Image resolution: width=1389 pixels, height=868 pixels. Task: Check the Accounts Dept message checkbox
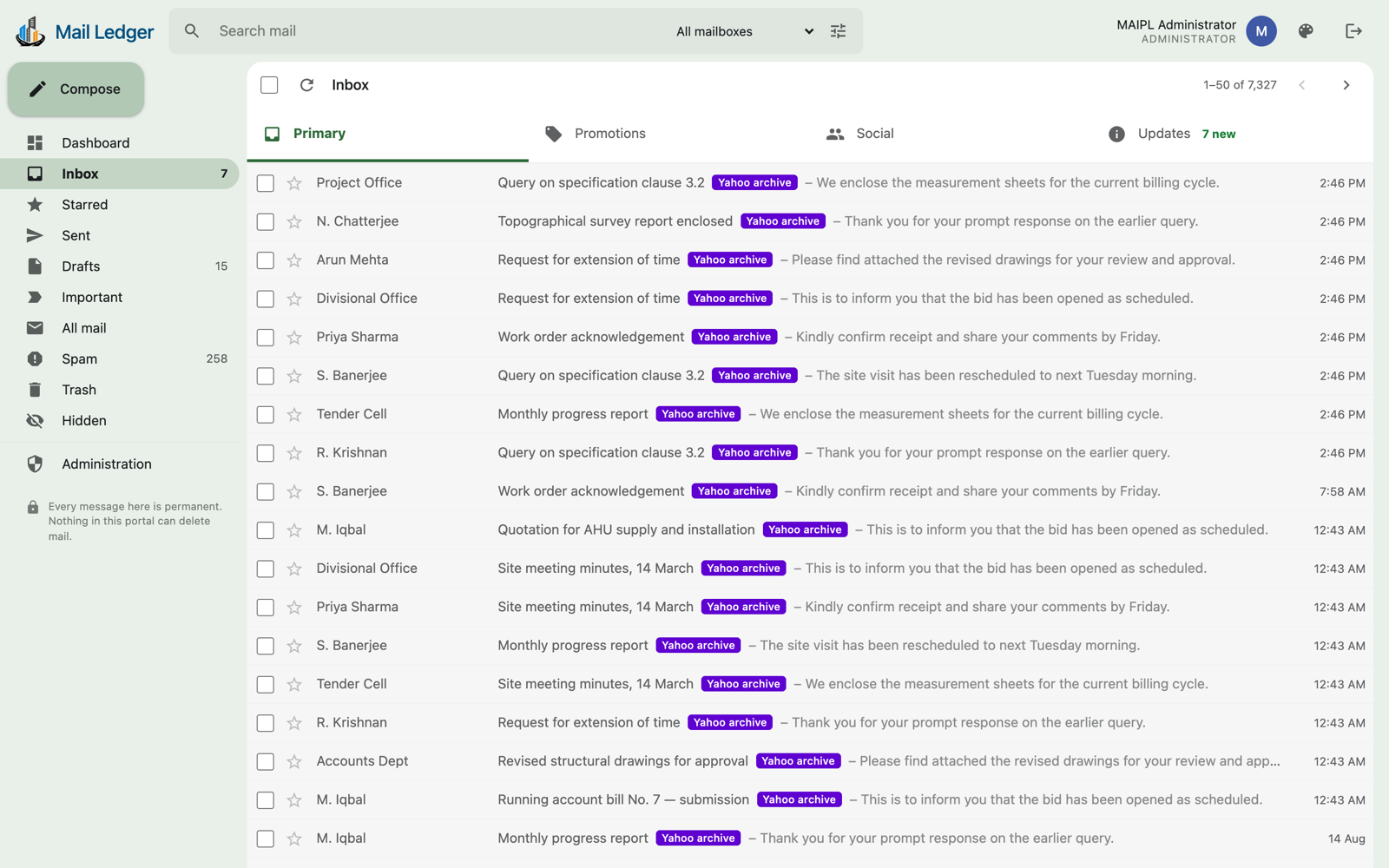coord(266,761)
